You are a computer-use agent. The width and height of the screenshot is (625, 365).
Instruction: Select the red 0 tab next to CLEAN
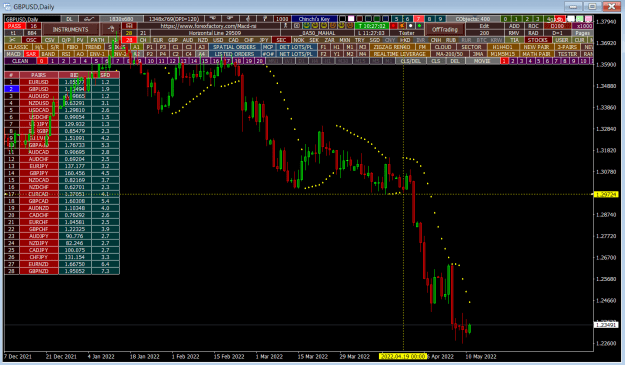(x=41, y=61)
